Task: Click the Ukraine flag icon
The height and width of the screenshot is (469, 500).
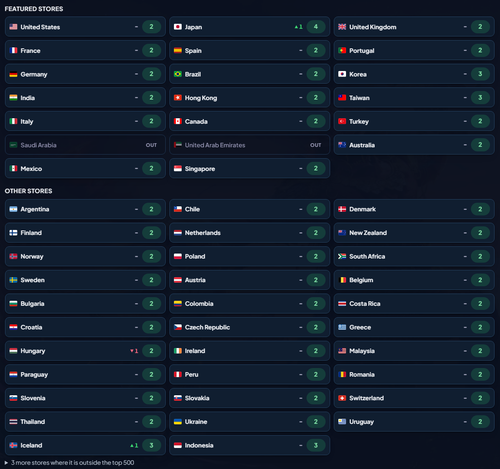Action: pos(178,422)
